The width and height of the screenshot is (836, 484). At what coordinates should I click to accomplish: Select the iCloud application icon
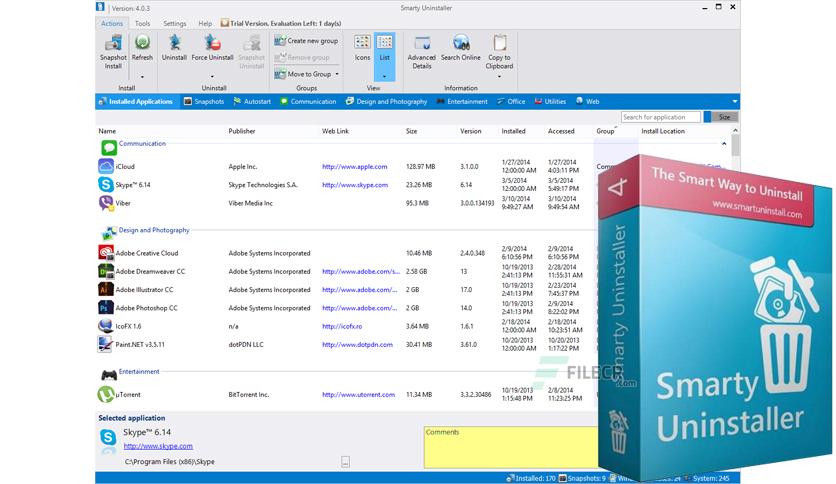pos(106,166)
